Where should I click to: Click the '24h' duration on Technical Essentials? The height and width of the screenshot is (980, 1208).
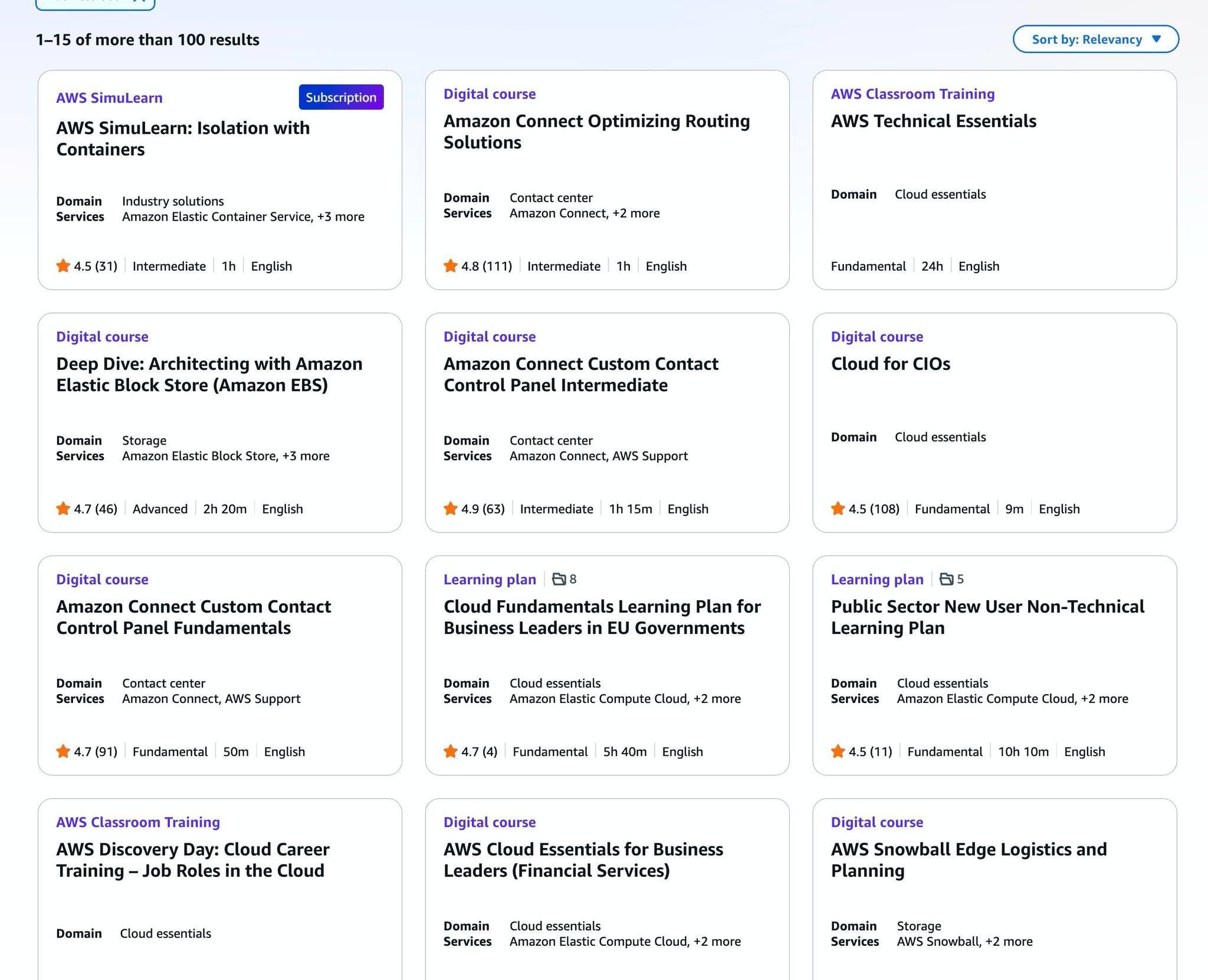[932, 267]
